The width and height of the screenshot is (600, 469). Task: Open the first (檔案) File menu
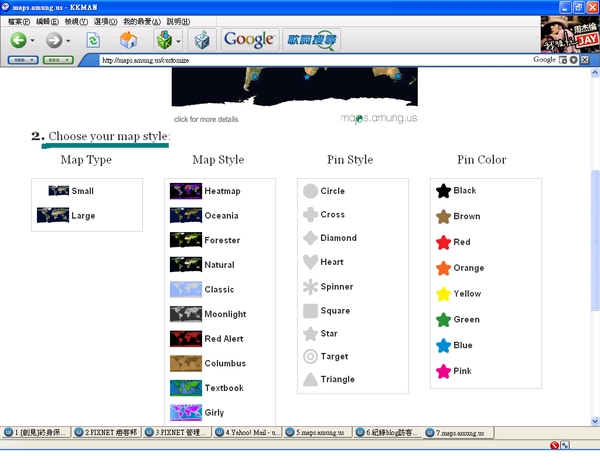(19, 21)
